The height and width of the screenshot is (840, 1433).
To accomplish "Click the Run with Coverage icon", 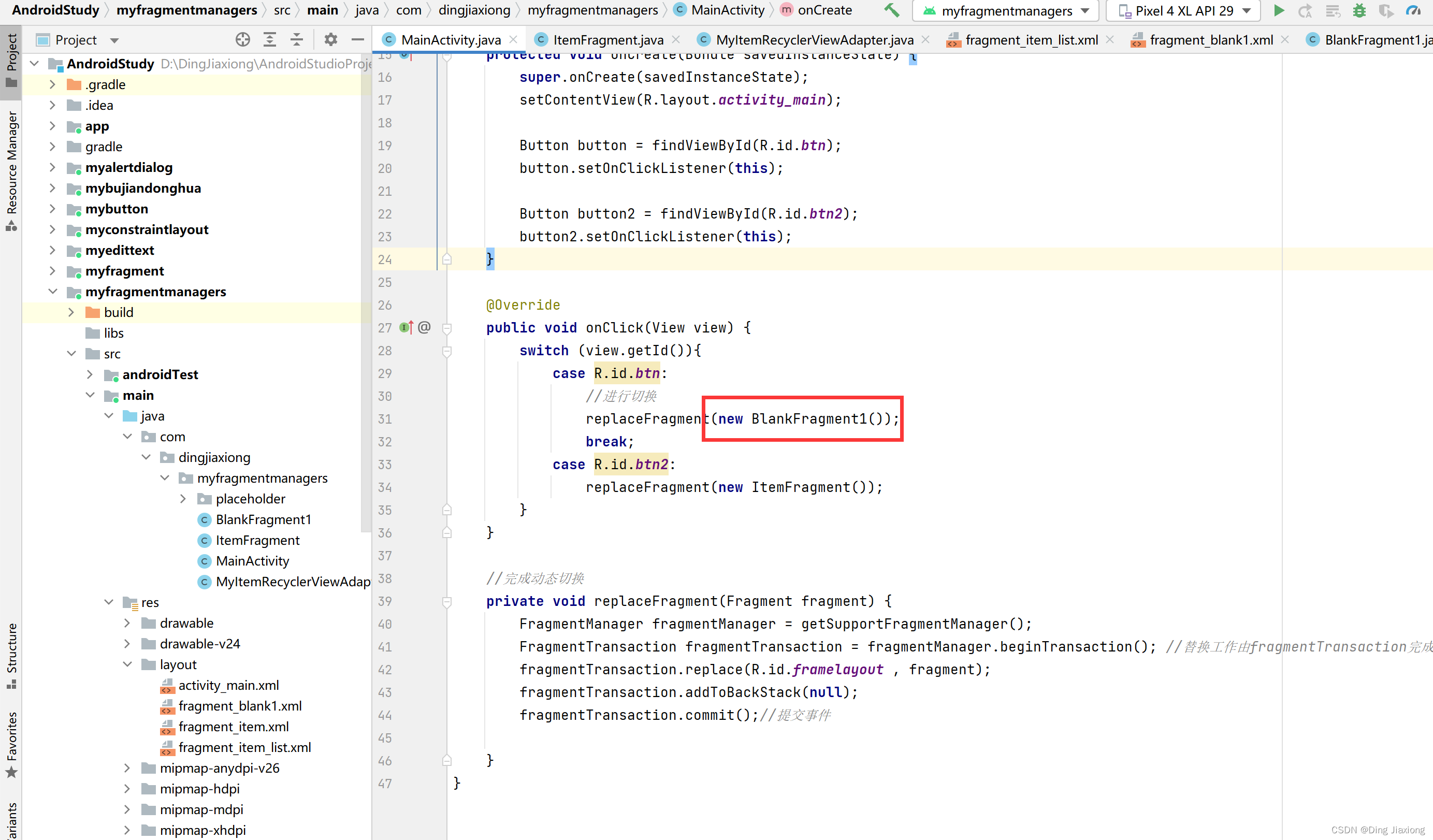I will pos(1386,10).
